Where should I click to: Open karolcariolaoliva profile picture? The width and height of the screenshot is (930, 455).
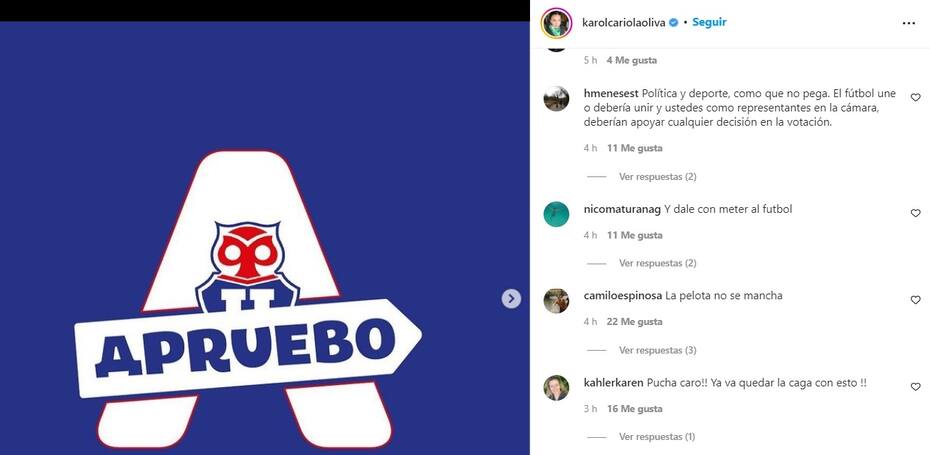(556, 23)
